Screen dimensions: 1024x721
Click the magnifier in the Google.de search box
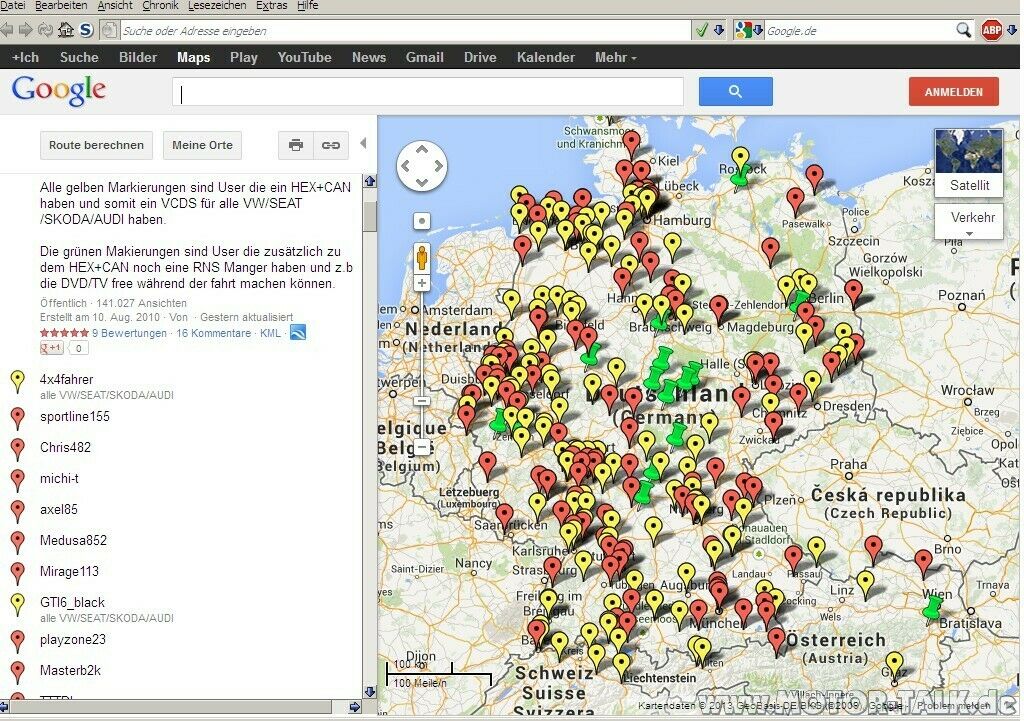click(963, 30)
